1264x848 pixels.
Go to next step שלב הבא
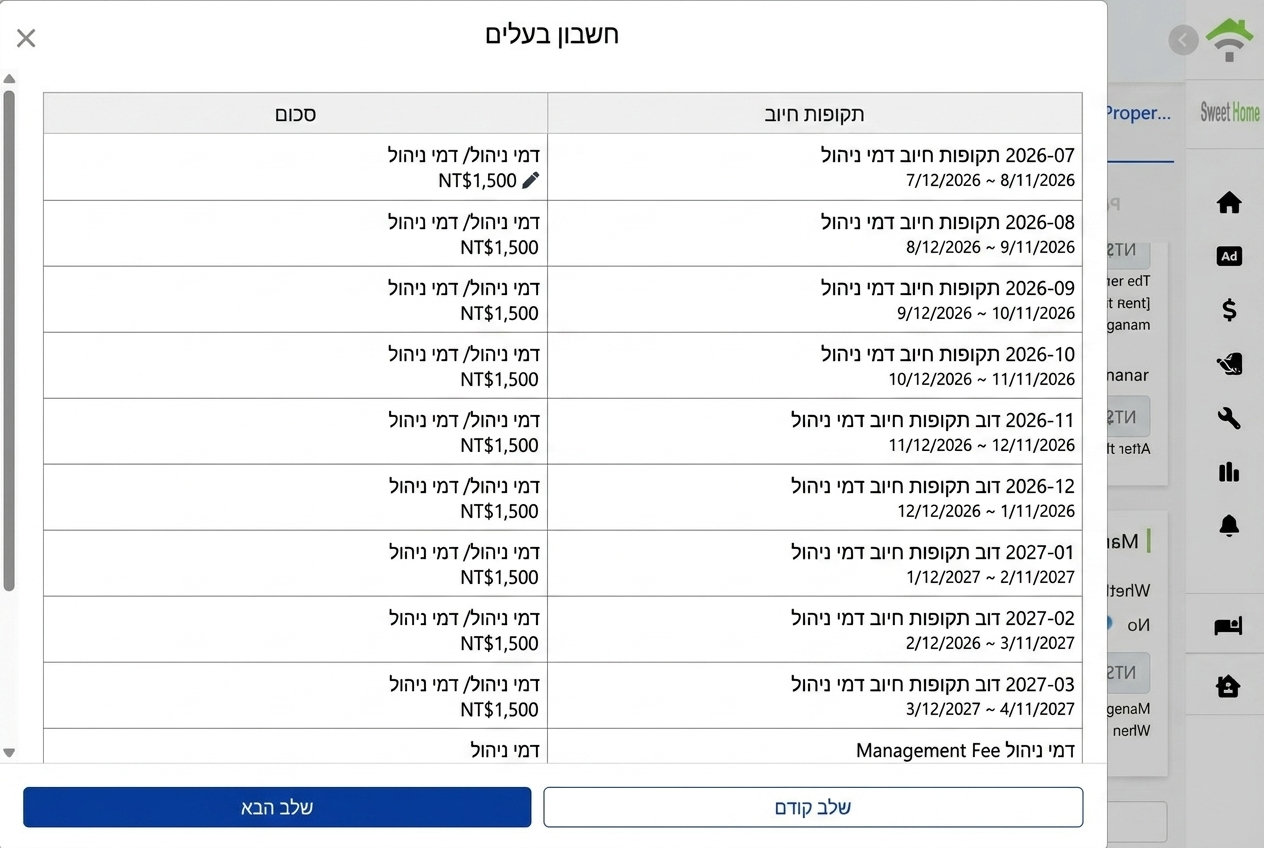point(277,807)
